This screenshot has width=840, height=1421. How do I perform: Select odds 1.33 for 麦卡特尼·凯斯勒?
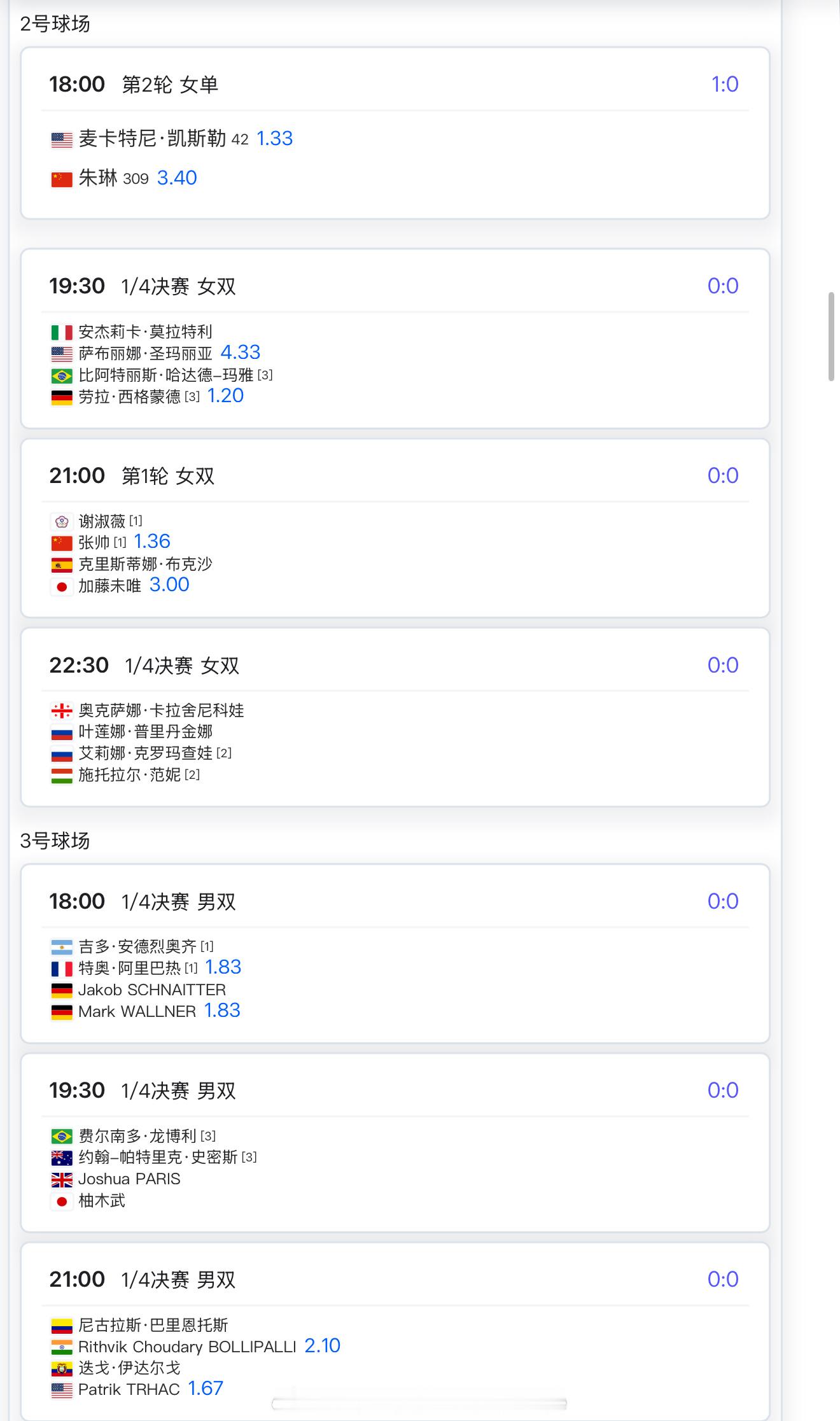(x=274, y=138)
